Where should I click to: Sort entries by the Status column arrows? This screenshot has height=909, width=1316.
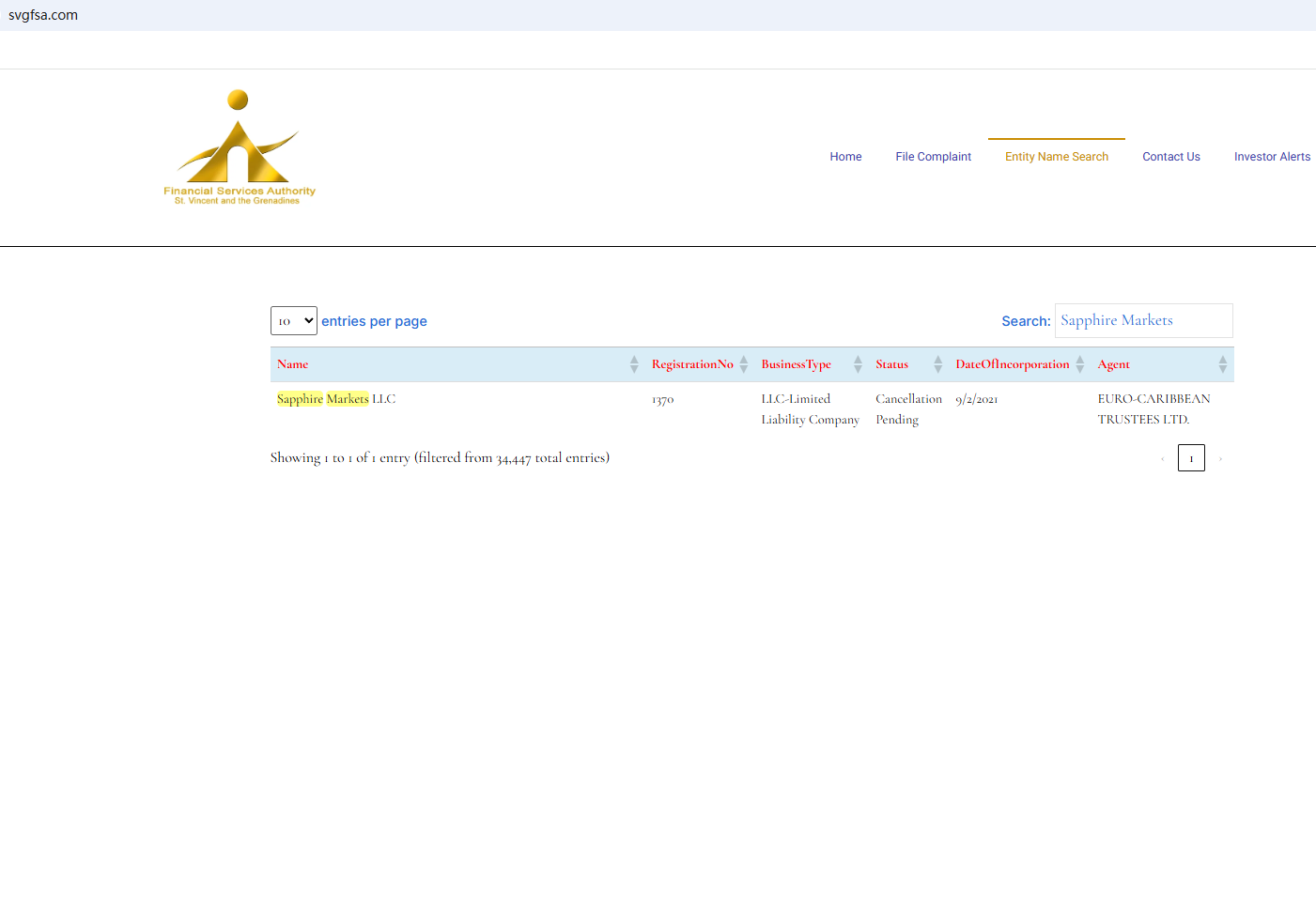click(937, 364)
